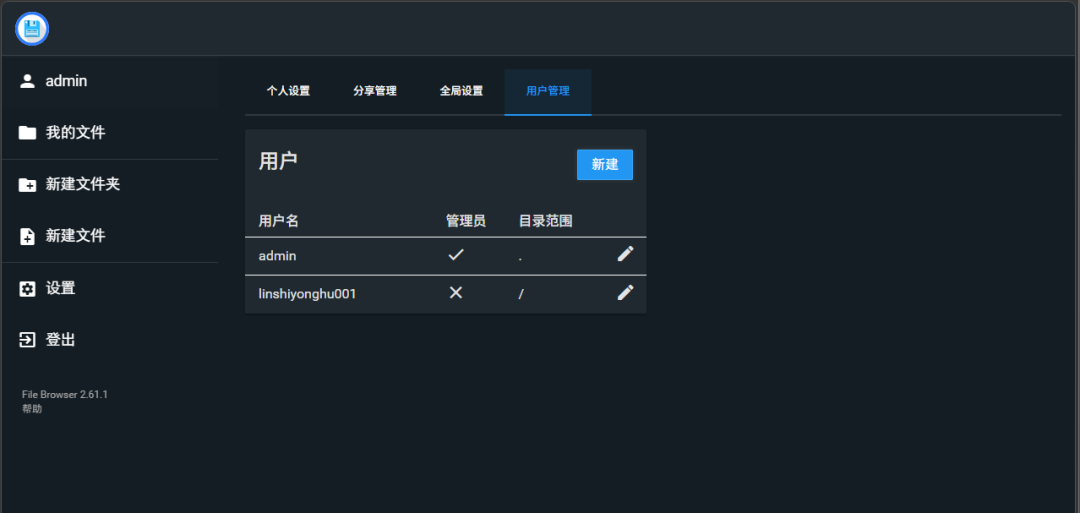Click the File Browser floppy disk logo
This screenshot has height=513, width=1080.
pos(32,29)
